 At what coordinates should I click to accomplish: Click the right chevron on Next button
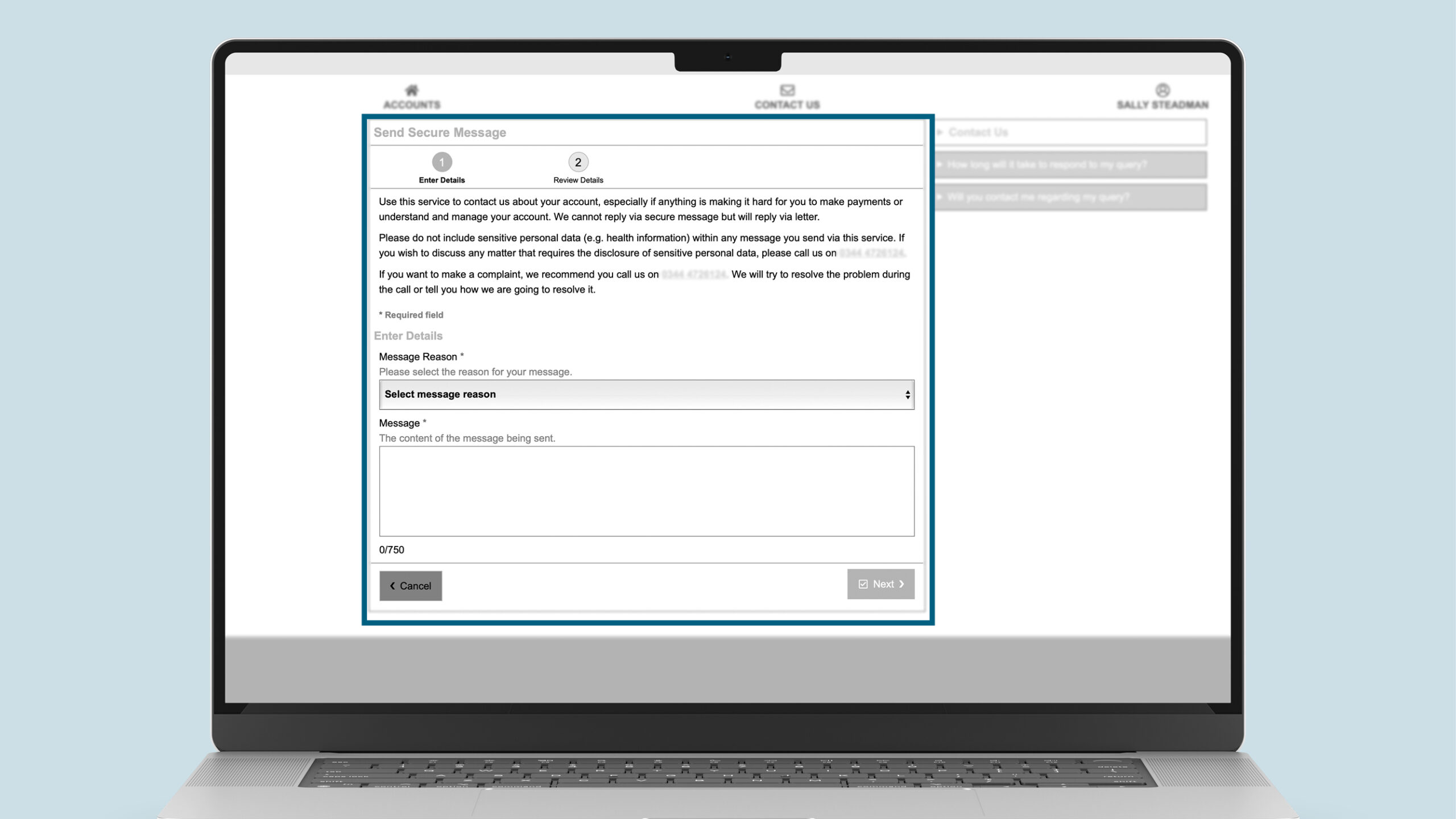coord(901,584)
